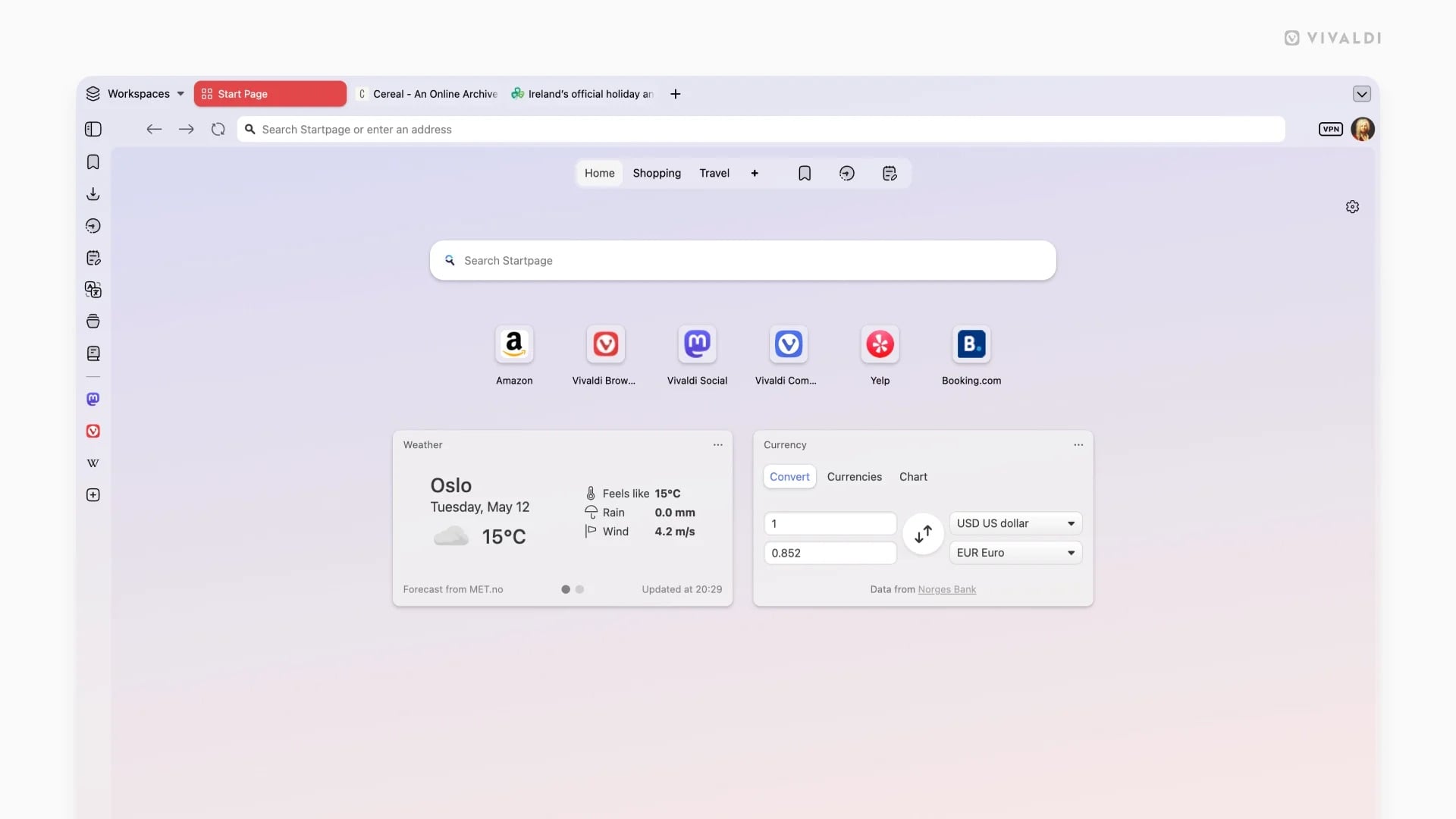1456x819 pixels.
Task: Open the Workspaces dropdown
Action: tap(136, 94)
